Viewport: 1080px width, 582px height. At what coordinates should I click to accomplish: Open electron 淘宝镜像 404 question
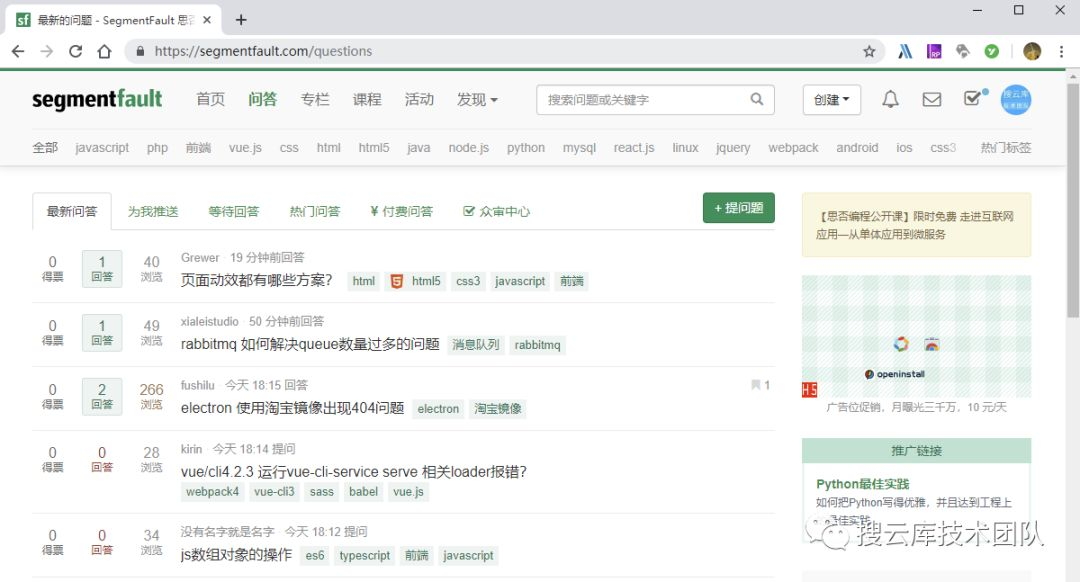click(x=292, y=408)
